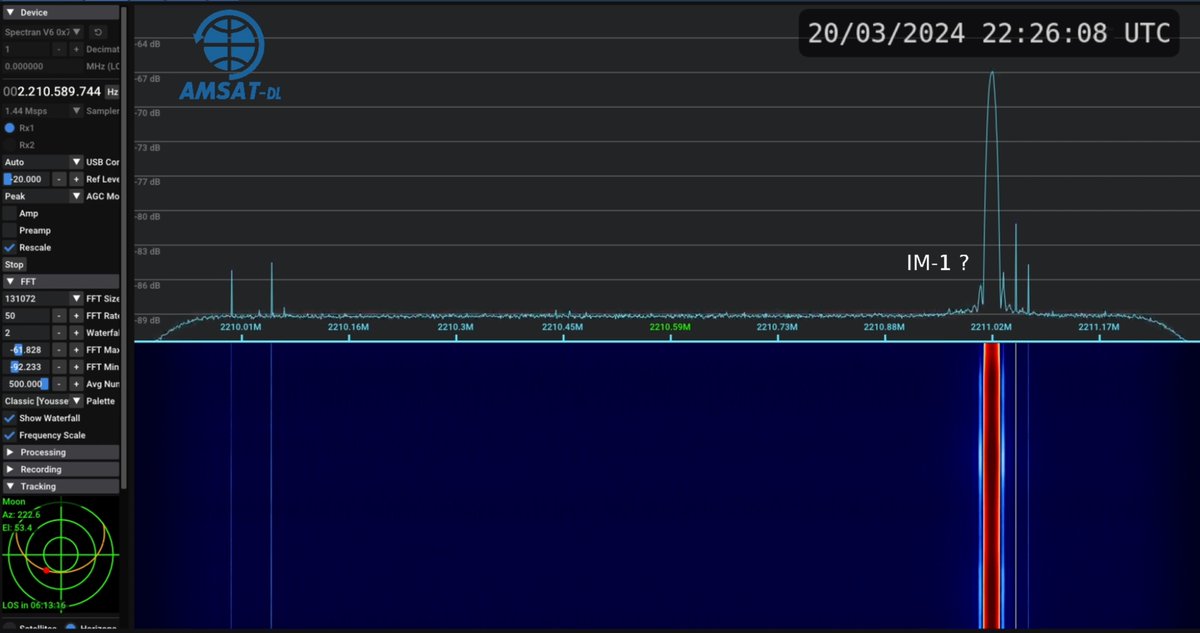This screenshot has width=1200, height=633.
Task: Decrease FFT Max with minus button
Action: 59,350
